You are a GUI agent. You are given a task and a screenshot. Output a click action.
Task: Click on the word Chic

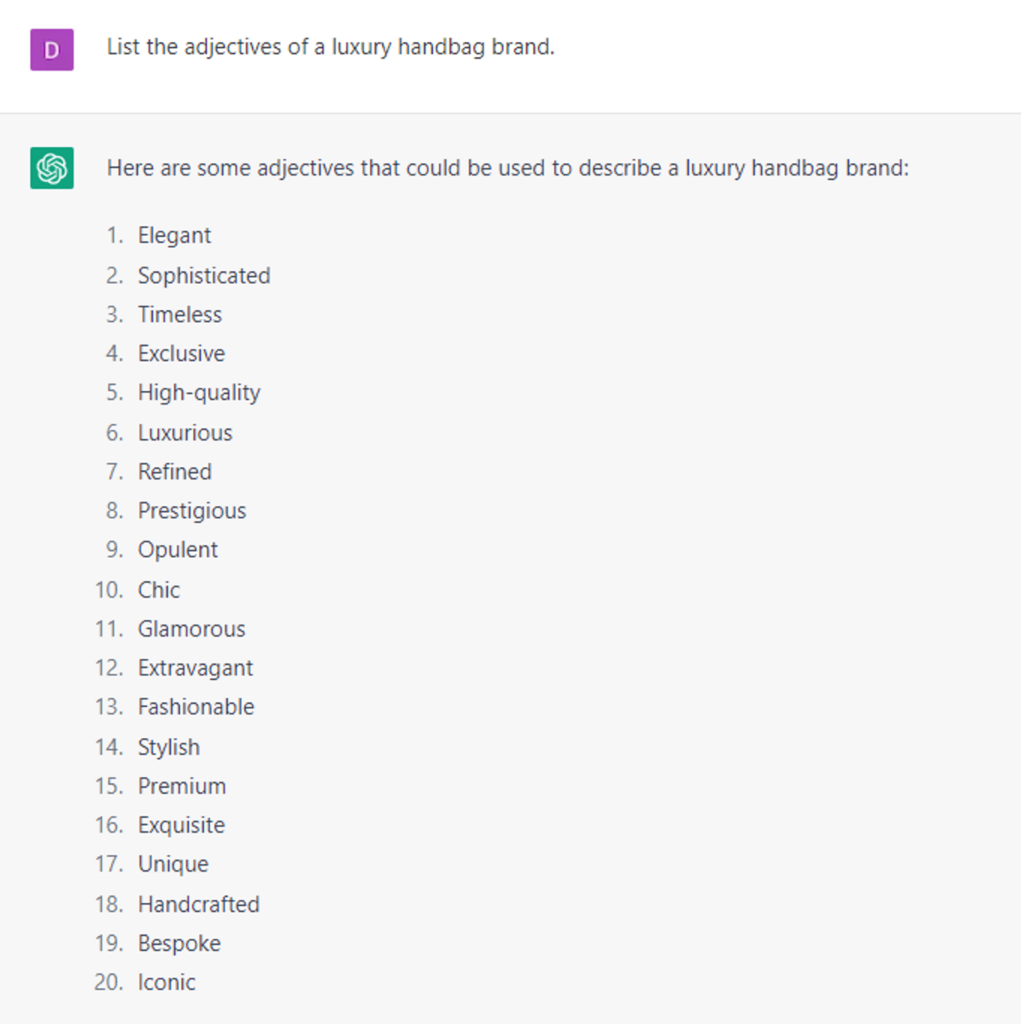tap(159, 590)
